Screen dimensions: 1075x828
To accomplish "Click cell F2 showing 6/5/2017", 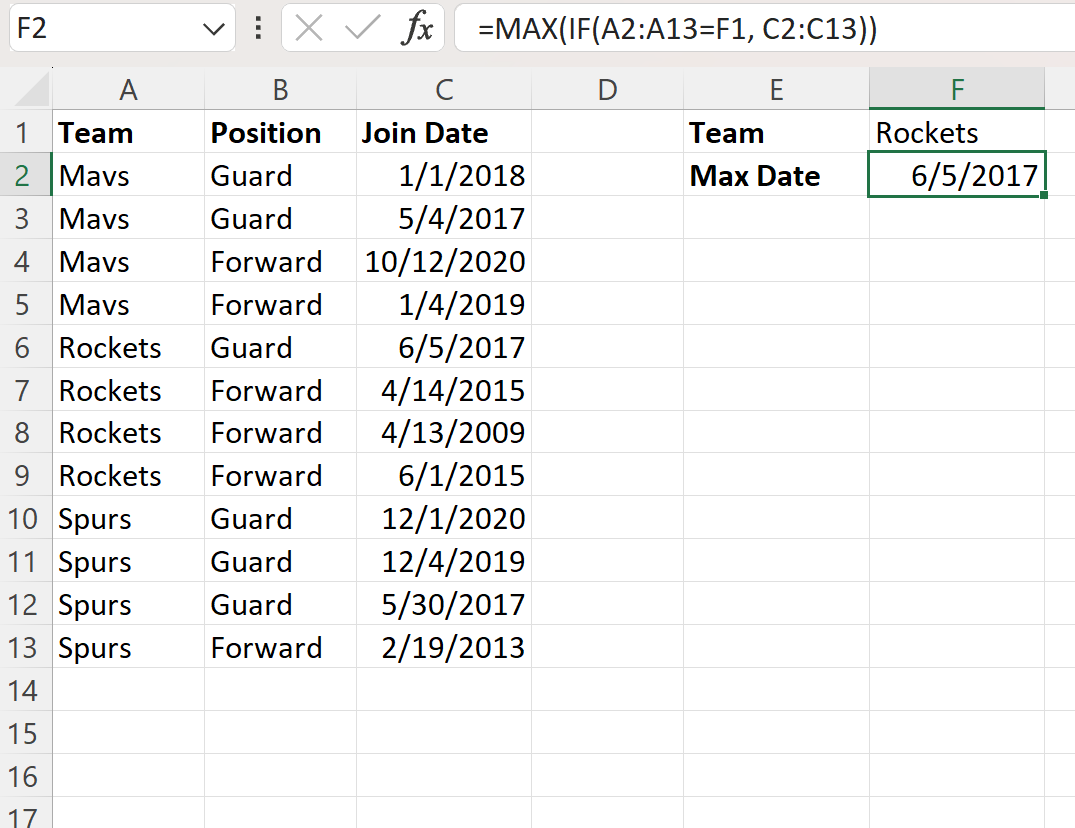I will pos(956,175).
